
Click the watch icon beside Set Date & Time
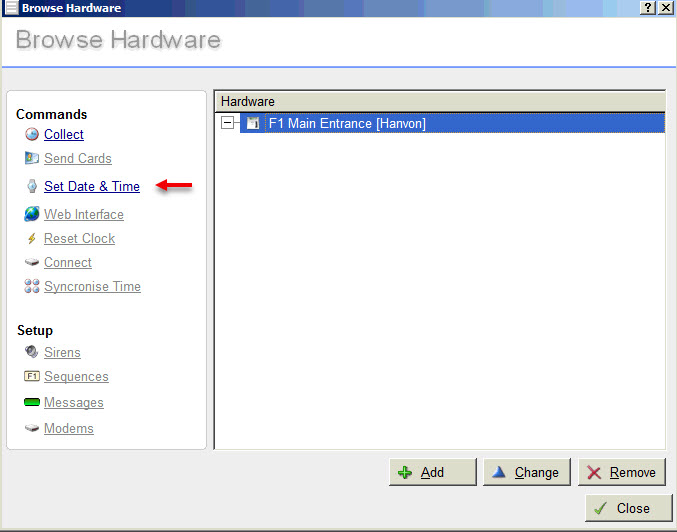[32, 186]
